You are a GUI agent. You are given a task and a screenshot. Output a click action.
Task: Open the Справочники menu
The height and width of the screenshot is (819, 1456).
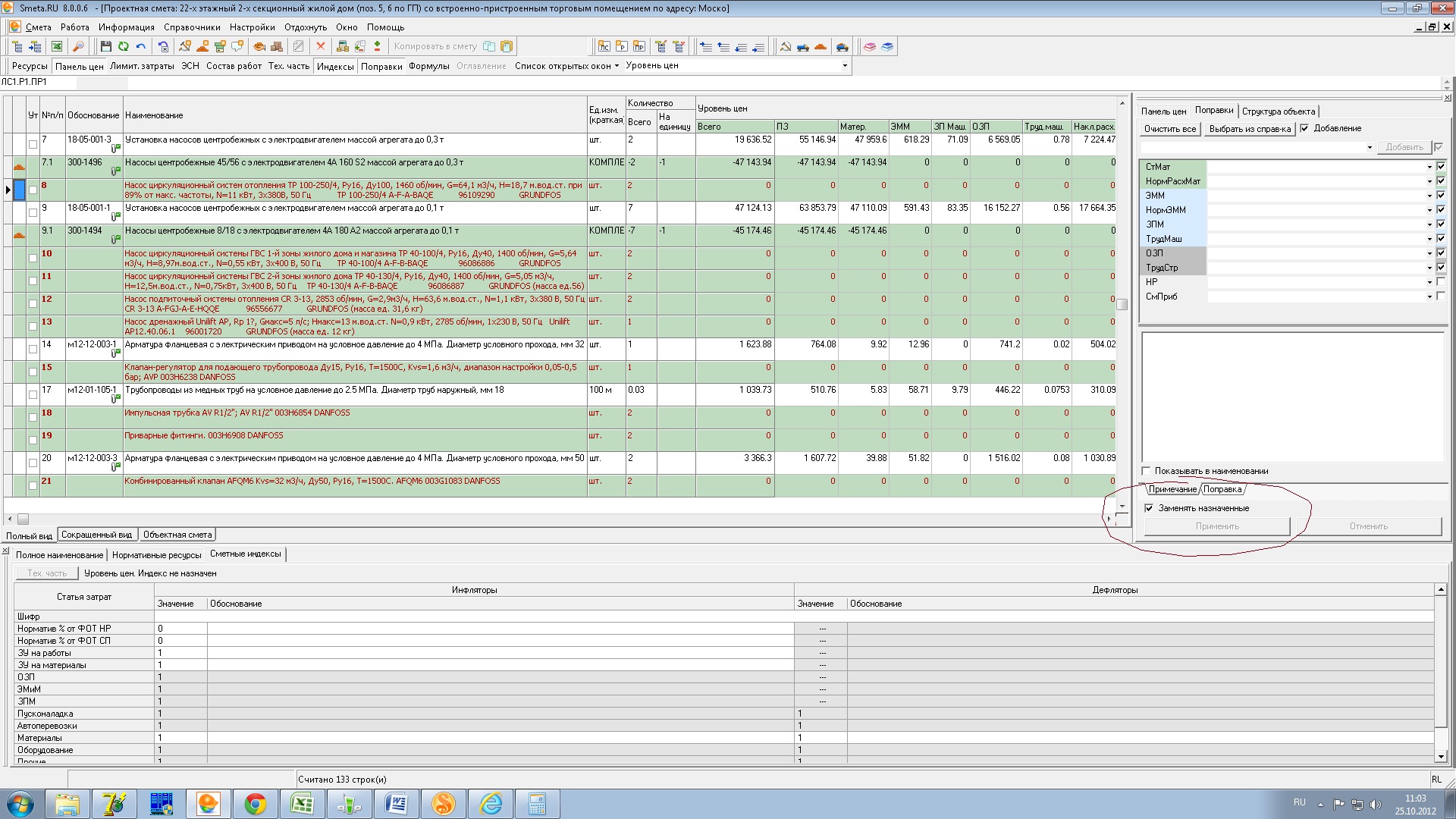(x=192, y=27)
